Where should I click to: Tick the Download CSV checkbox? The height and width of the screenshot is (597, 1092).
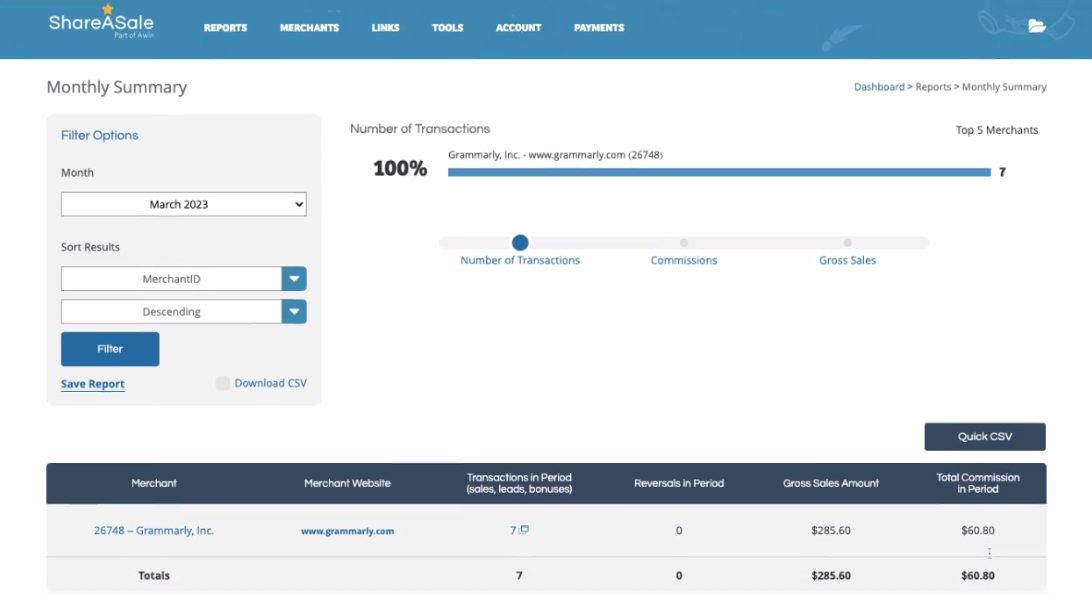(x=222, y=383)
